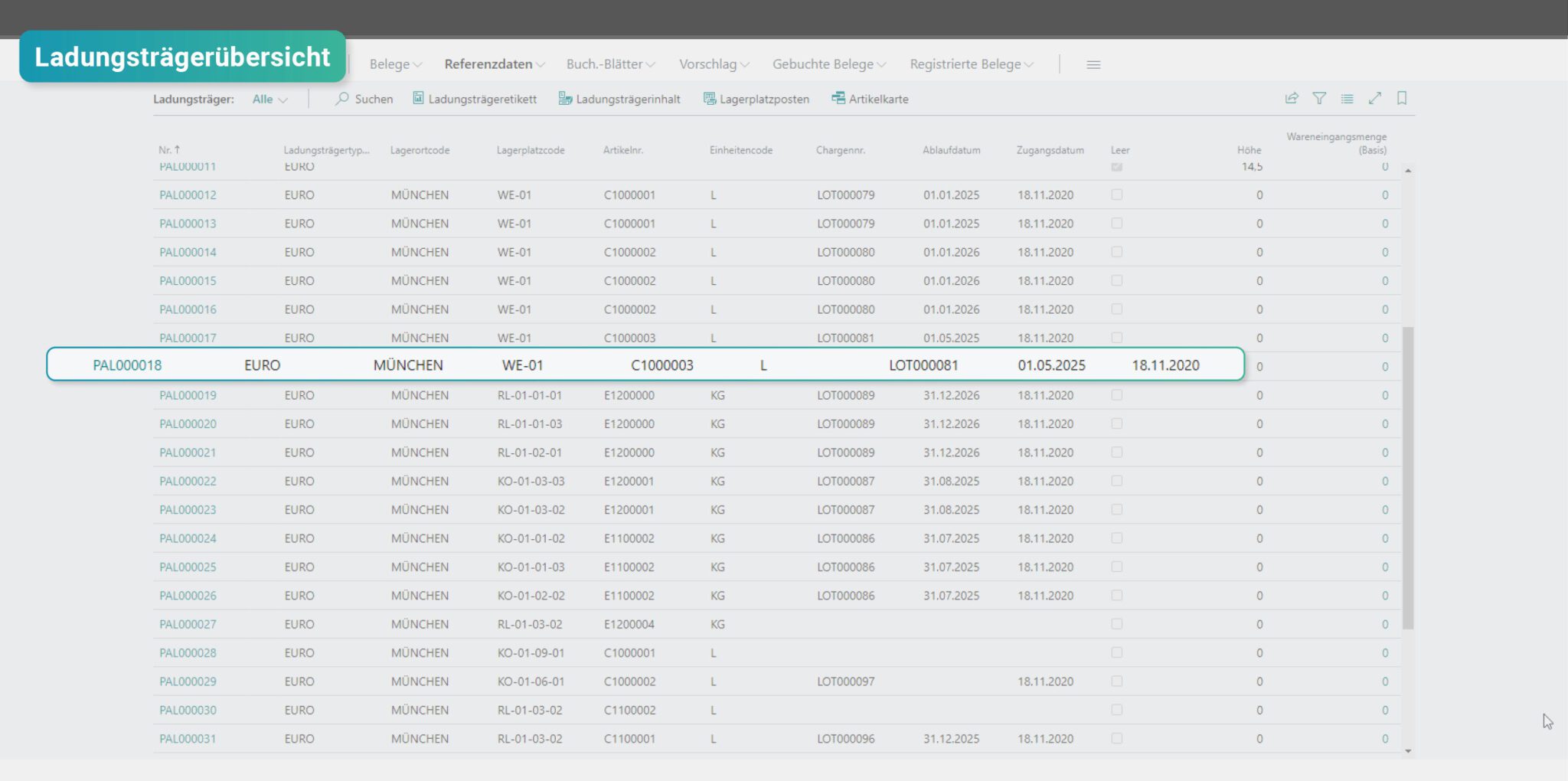Select E1100002 cell in PAL000026 row

click(629, 596)
